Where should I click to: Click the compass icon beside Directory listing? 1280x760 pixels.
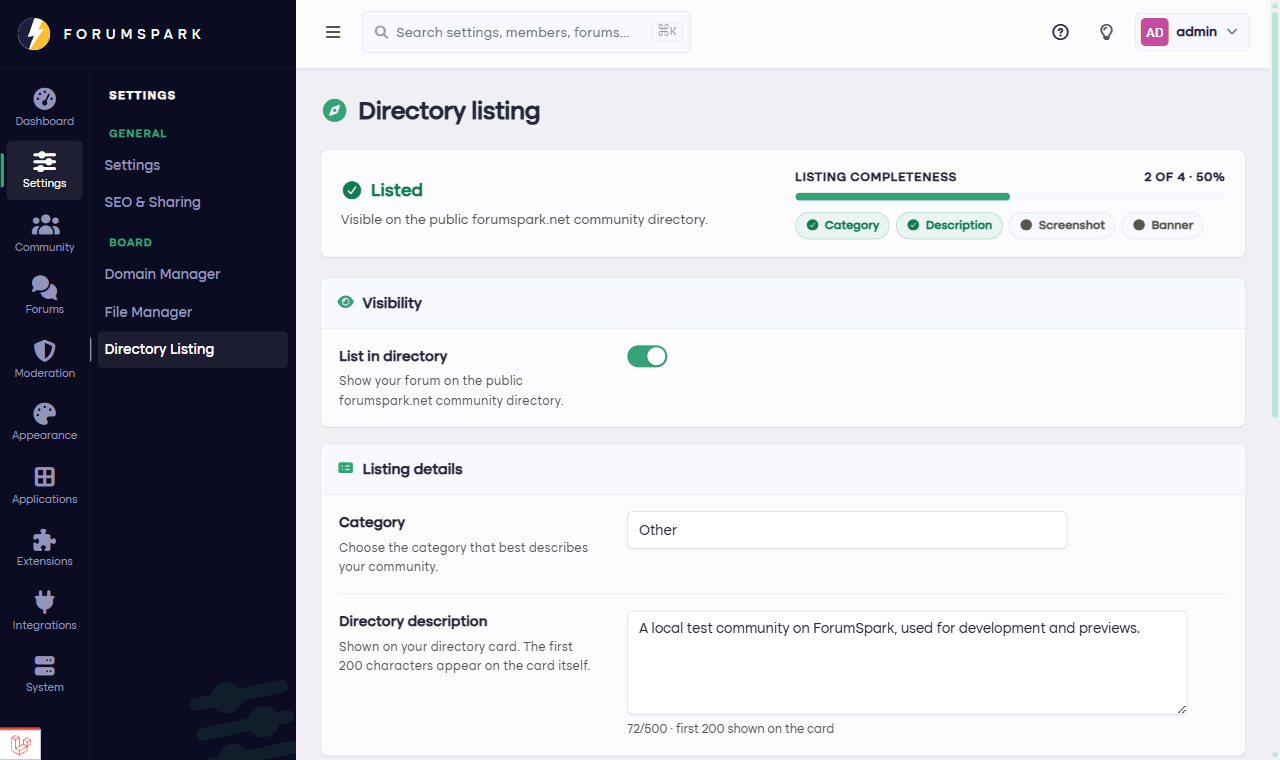pos(334,111)
